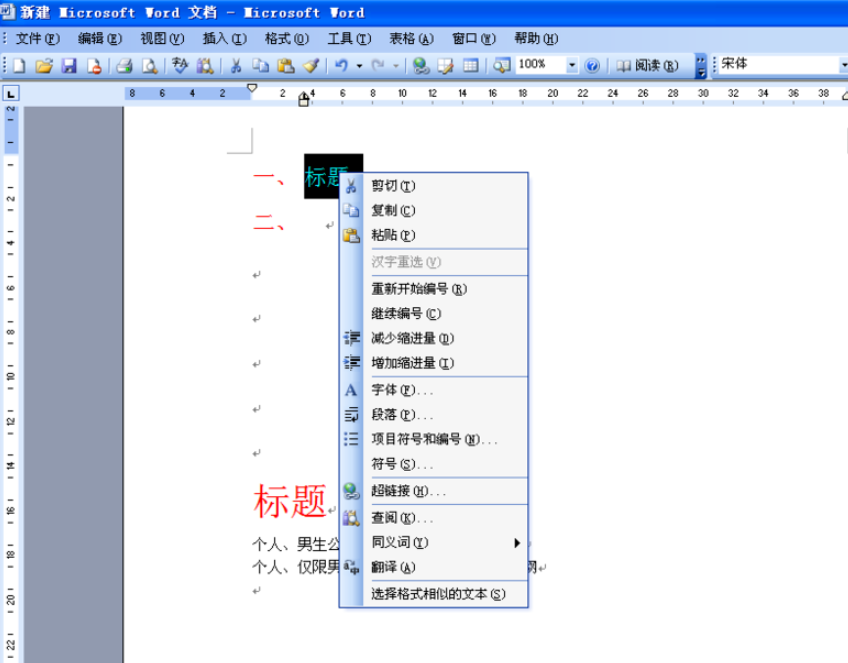Open the 段落(P)... dialog from the context menu

point(434,415)
